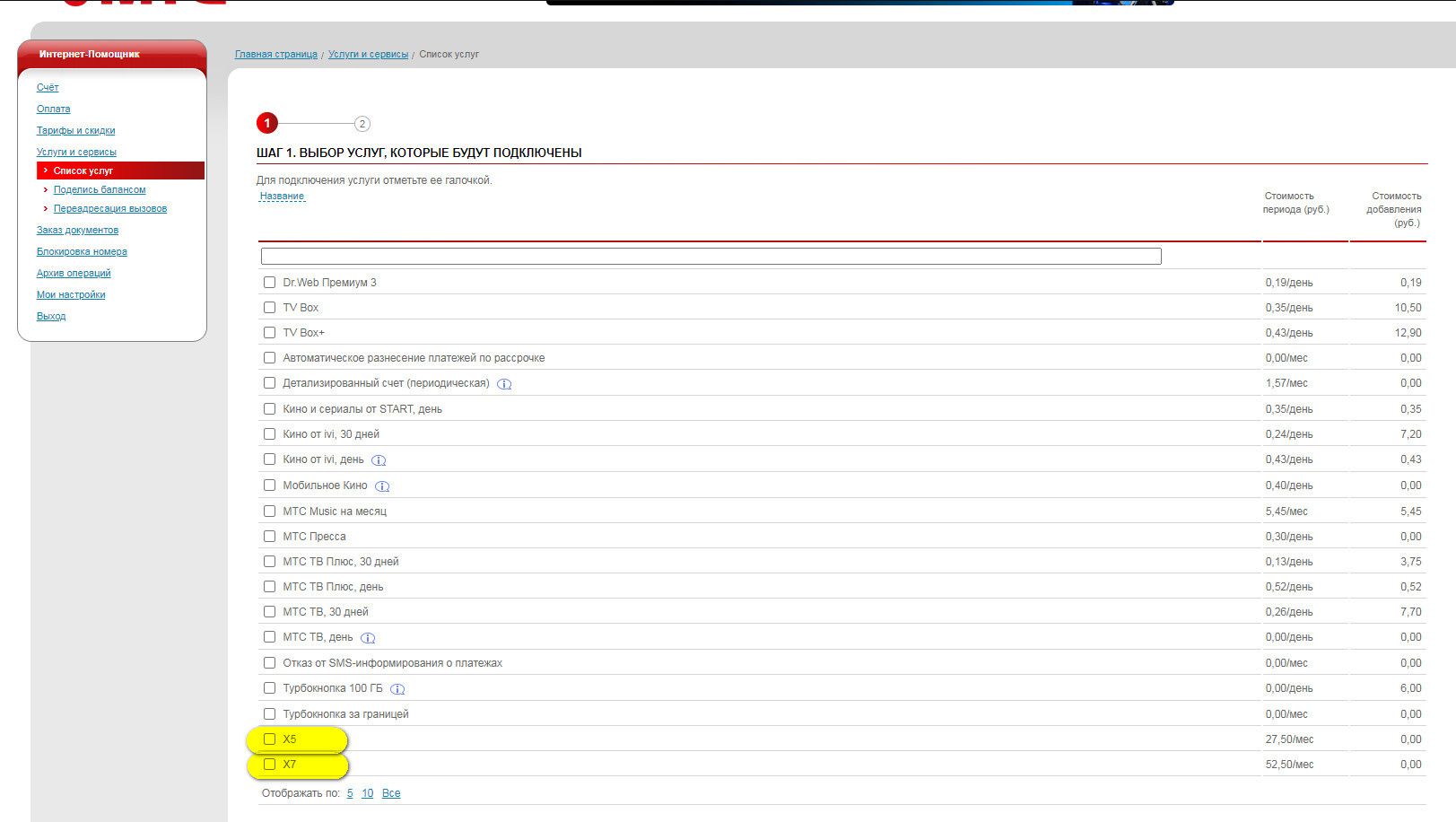
Task: Open info icon next to Детализированный счет
Action: 504,384
